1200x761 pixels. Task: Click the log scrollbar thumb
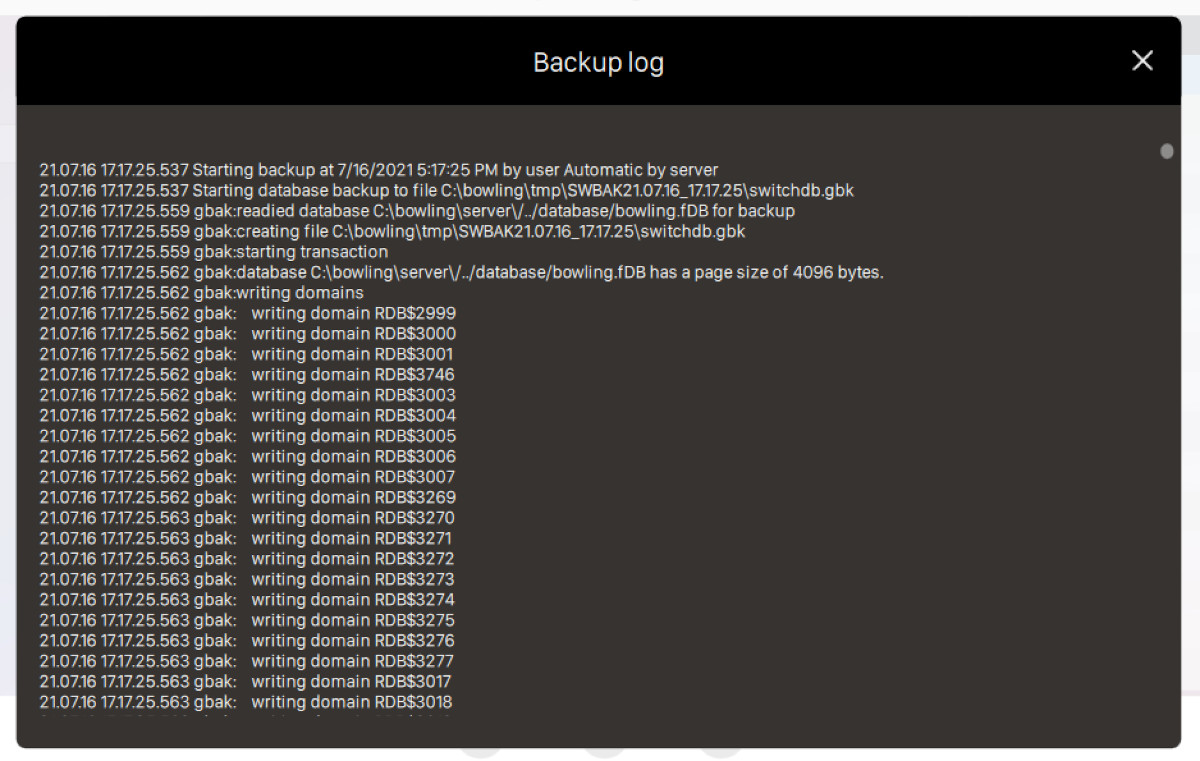click(1166, 152)
